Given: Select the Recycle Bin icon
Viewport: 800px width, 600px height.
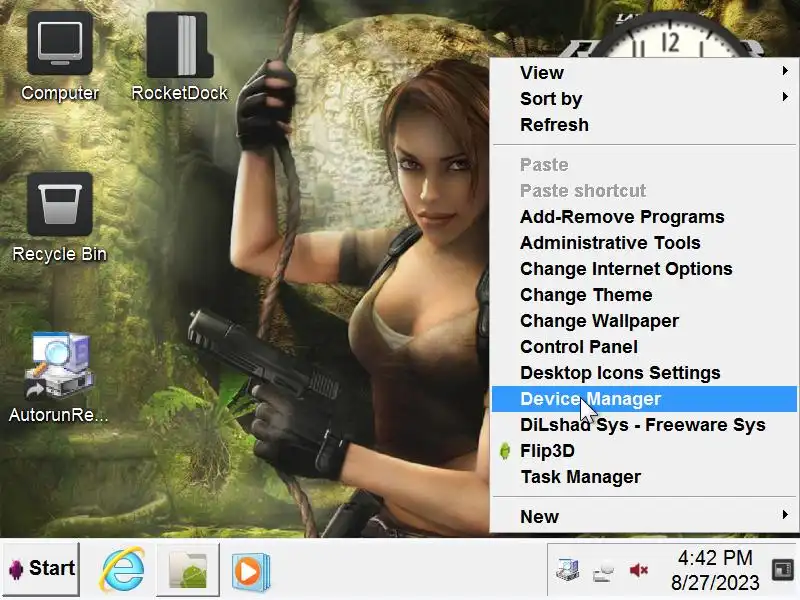Looking at the screenshot, I should click(60, 217).
